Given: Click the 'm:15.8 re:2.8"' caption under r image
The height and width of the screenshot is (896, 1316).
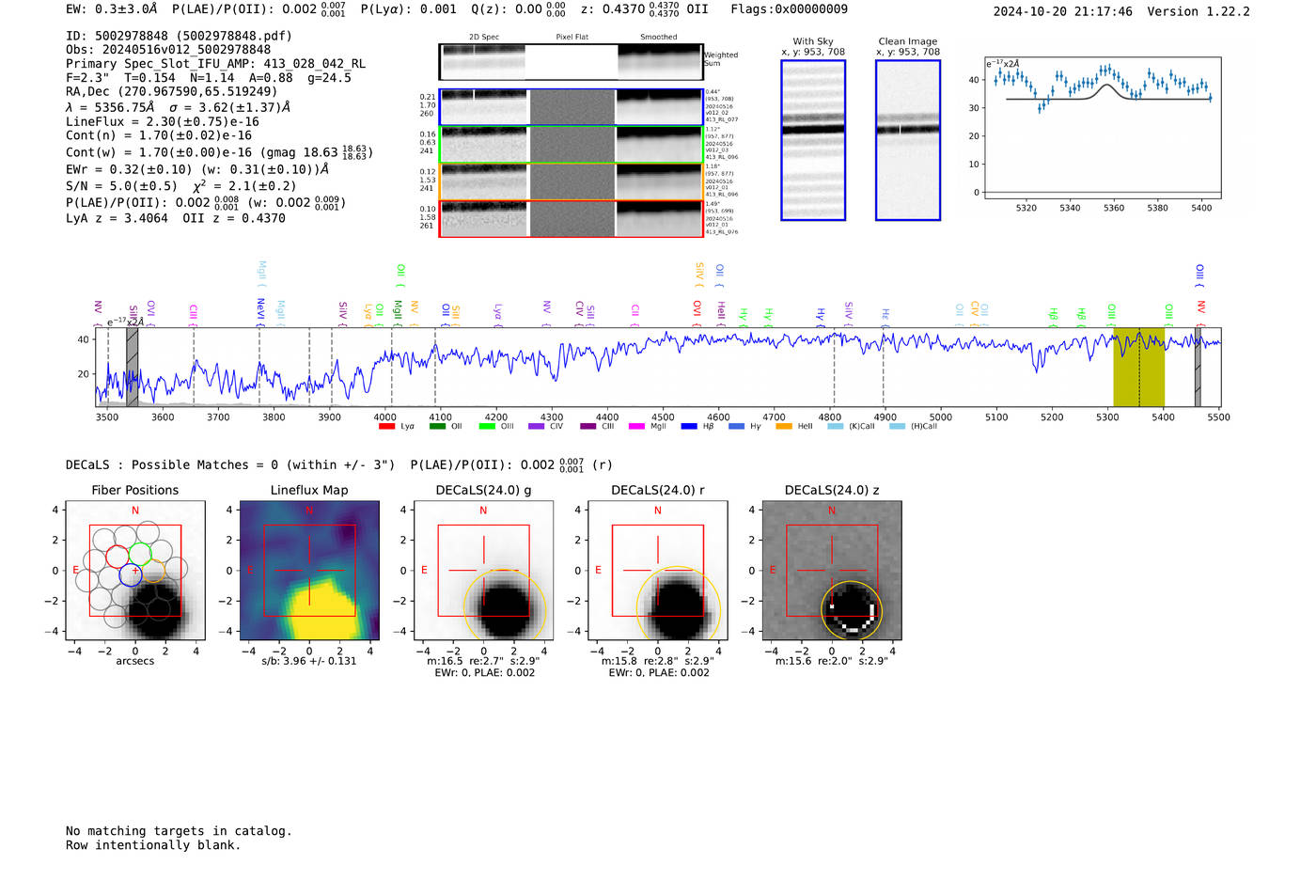Looking at the screenshot, I should click(x=658, y=661).
